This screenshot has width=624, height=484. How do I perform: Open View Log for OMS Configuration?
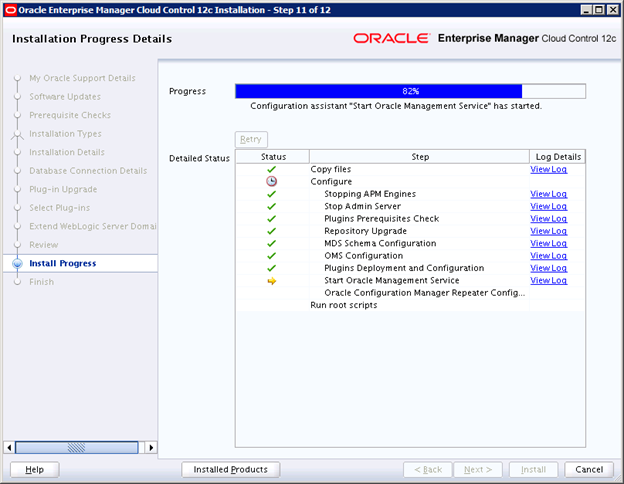click(548, 256)
